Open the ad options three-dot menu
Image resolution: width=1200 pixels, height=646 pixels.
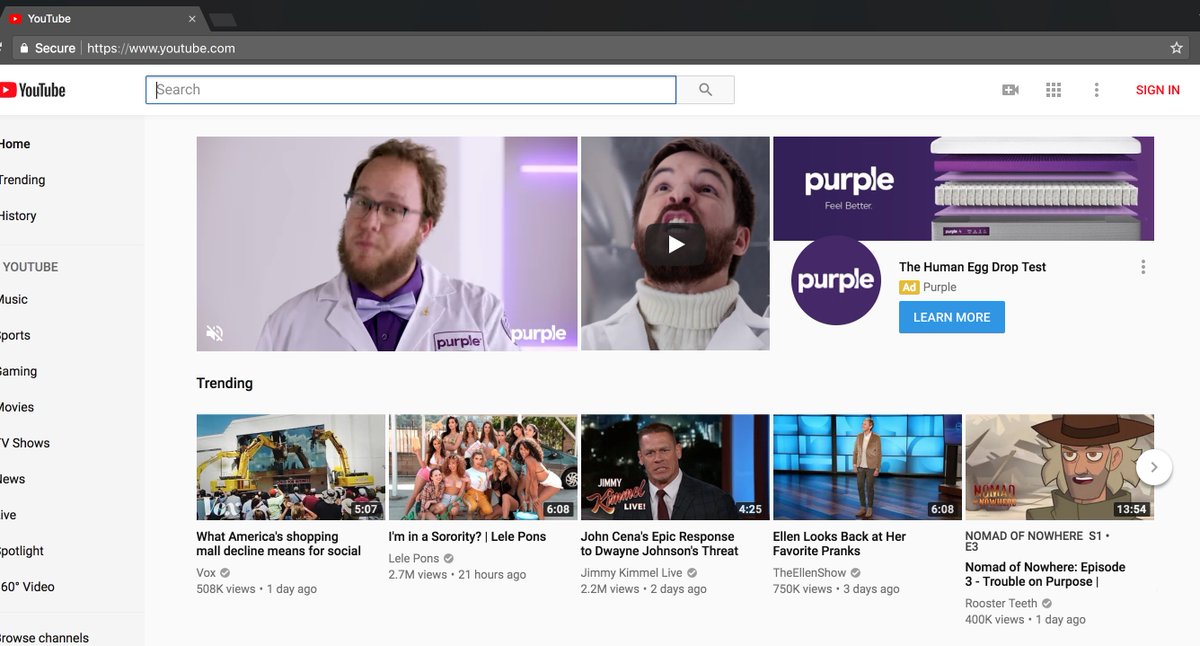tap(1143, 267)
